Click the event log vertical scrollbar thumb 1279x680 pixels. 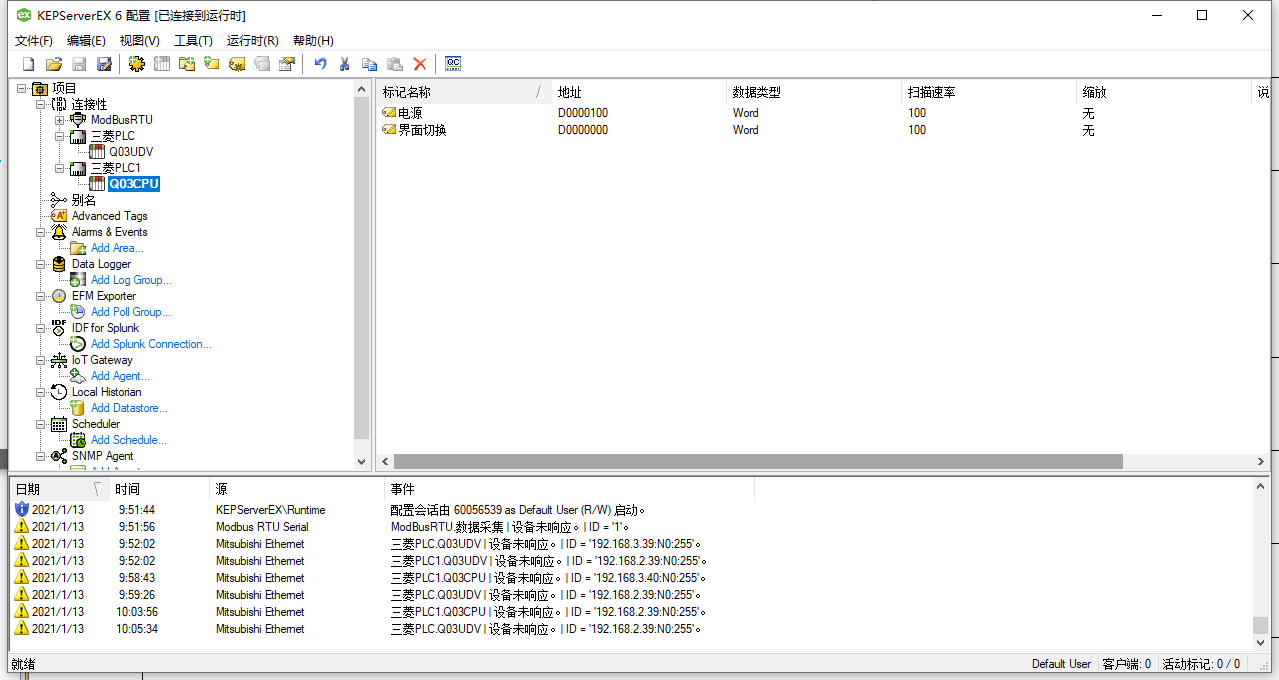pyautogui.click(x=1260, y=626)
